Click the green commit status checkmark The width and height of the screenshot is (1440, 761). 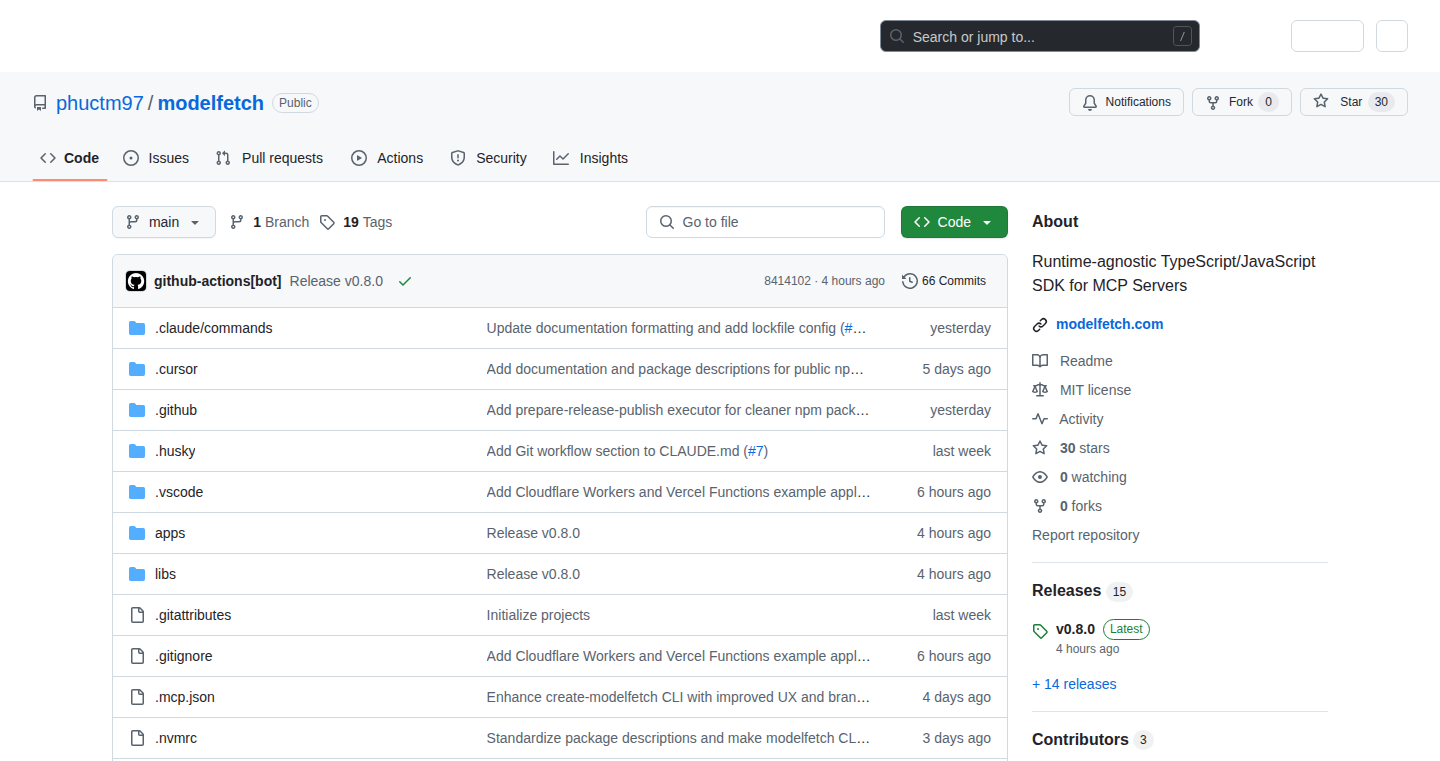tap(405, 281)
